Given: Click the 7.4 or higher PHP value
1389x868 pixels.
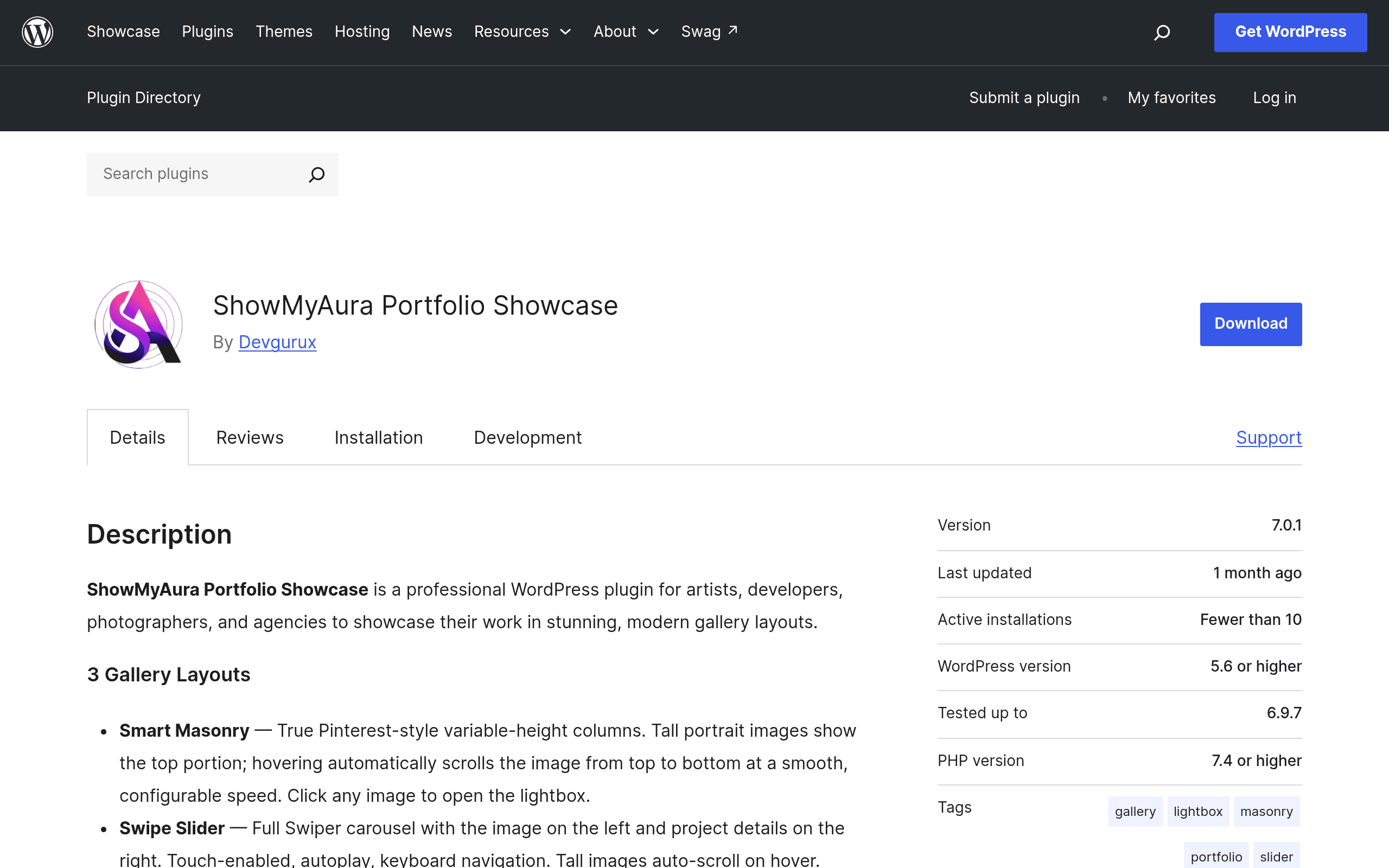Looking at the screenshot, I should click(x=1257, y=761).
